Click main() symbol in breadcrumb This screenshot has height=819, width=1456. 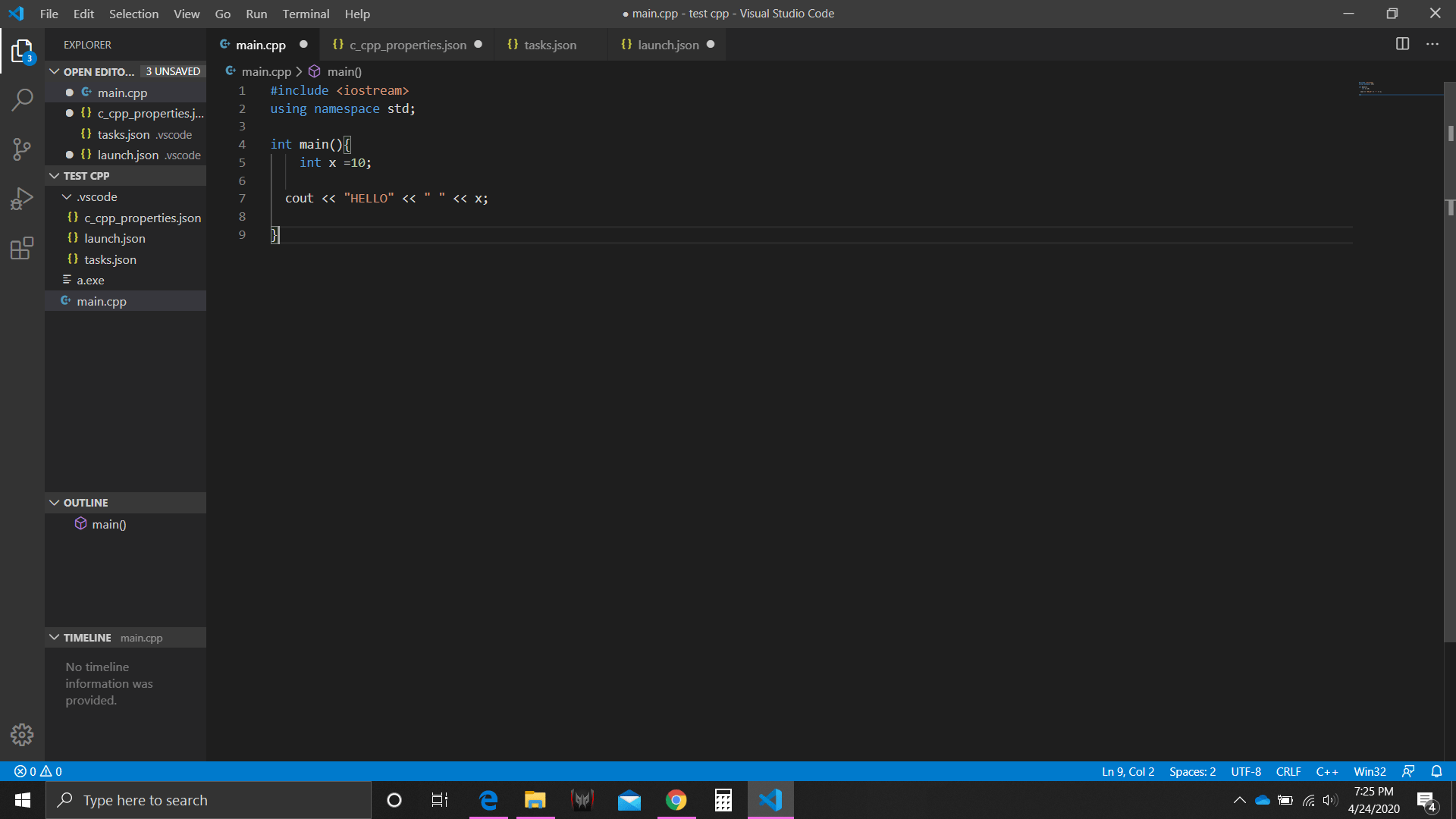coord(335,71)
